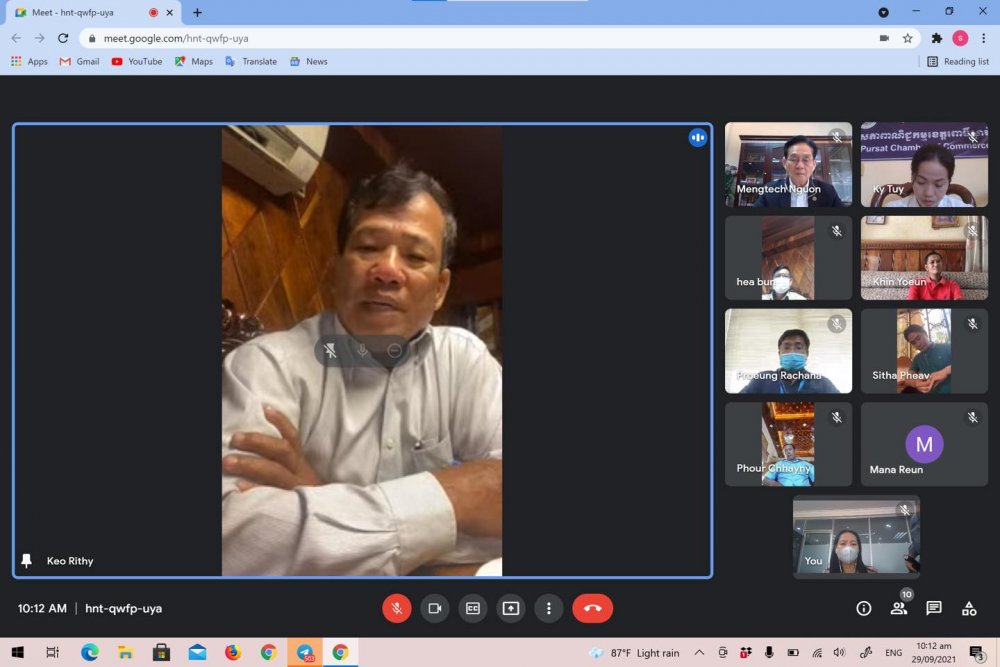Select Mengtech Nguon's video tile
This screenshot has width=1000, height=667.
(788, 165)
